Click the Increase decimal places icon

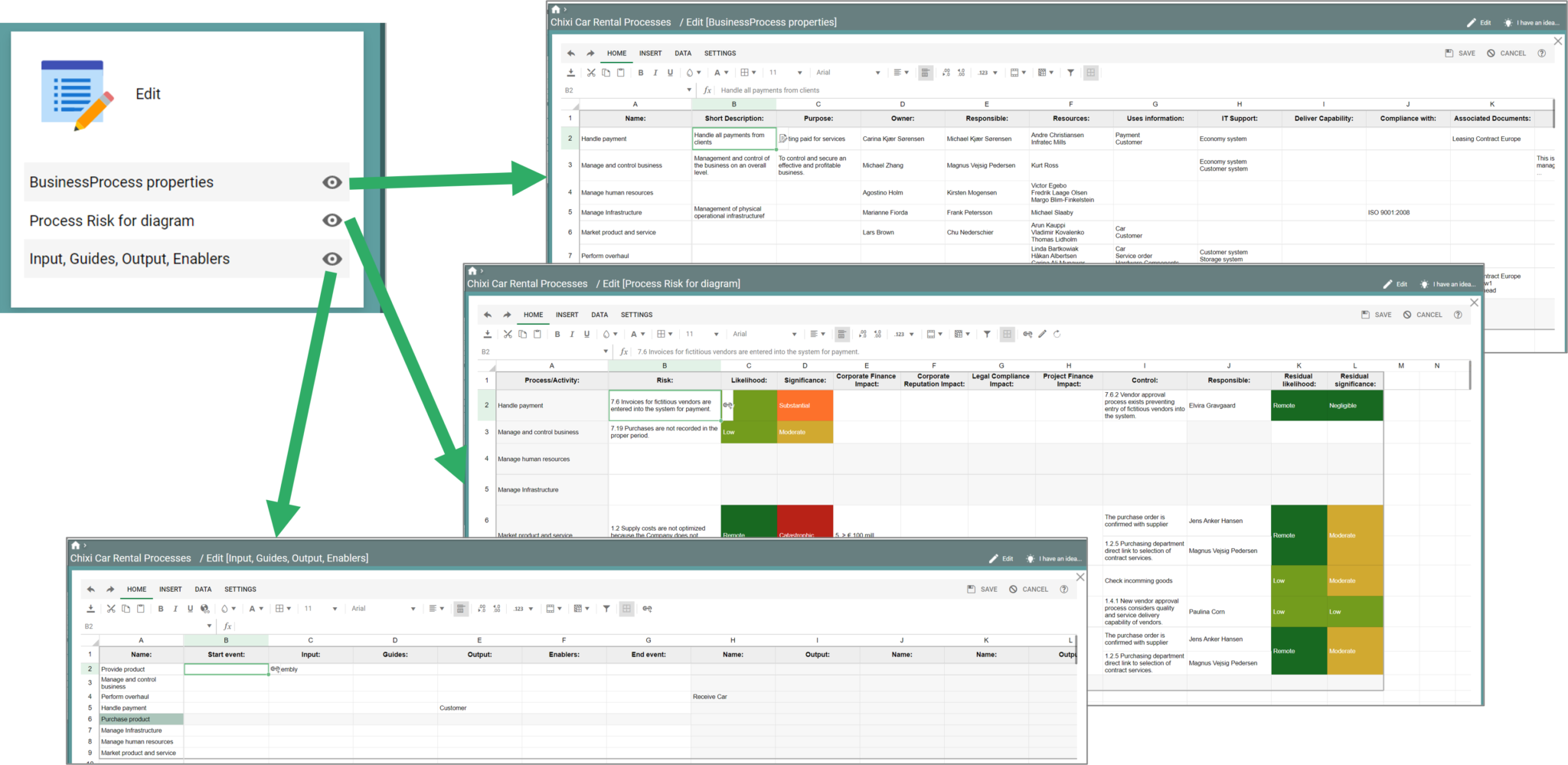961,73
